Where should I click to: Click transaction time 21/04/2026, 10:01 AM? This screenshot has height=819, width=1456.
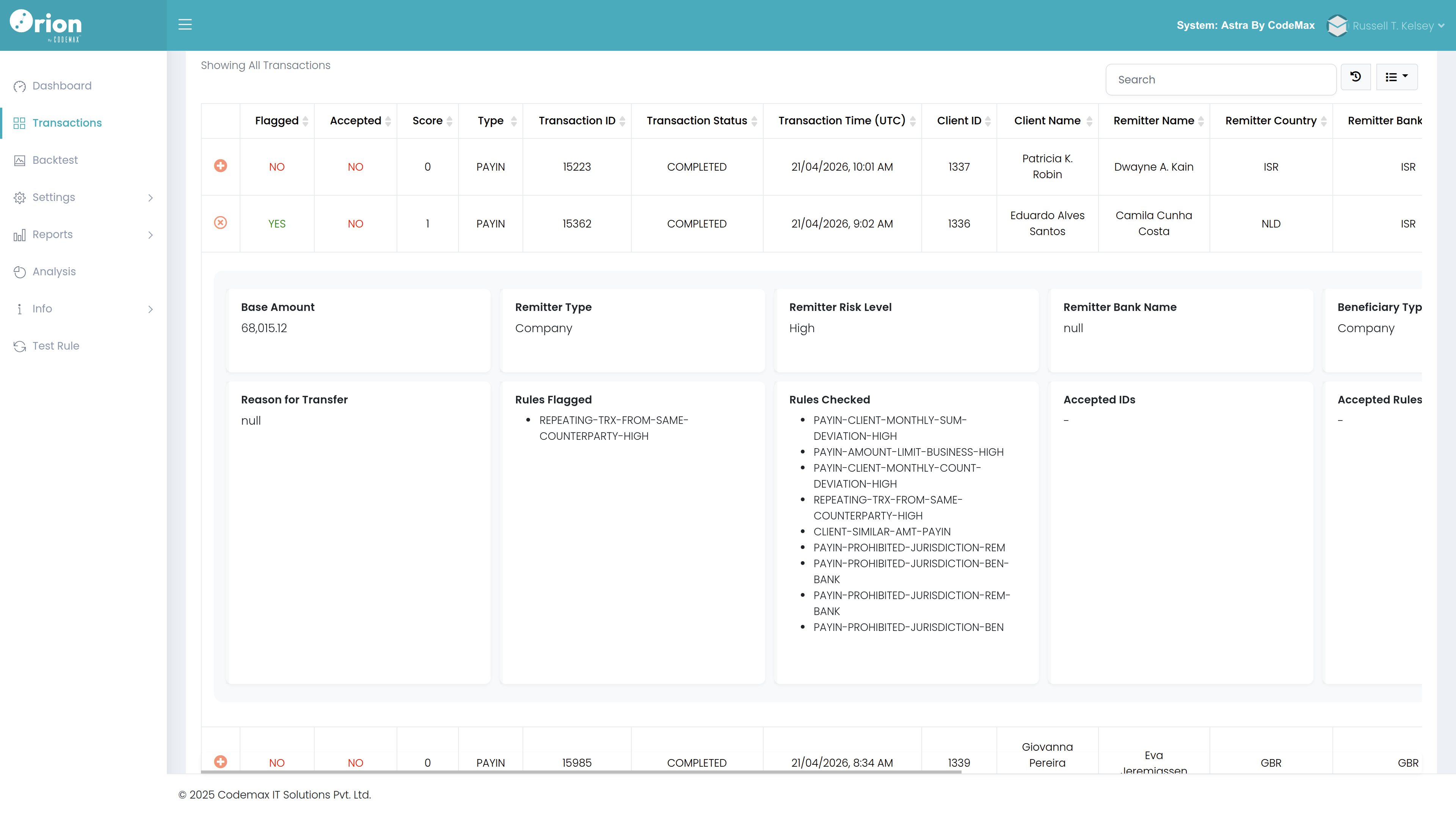point(842,167)
